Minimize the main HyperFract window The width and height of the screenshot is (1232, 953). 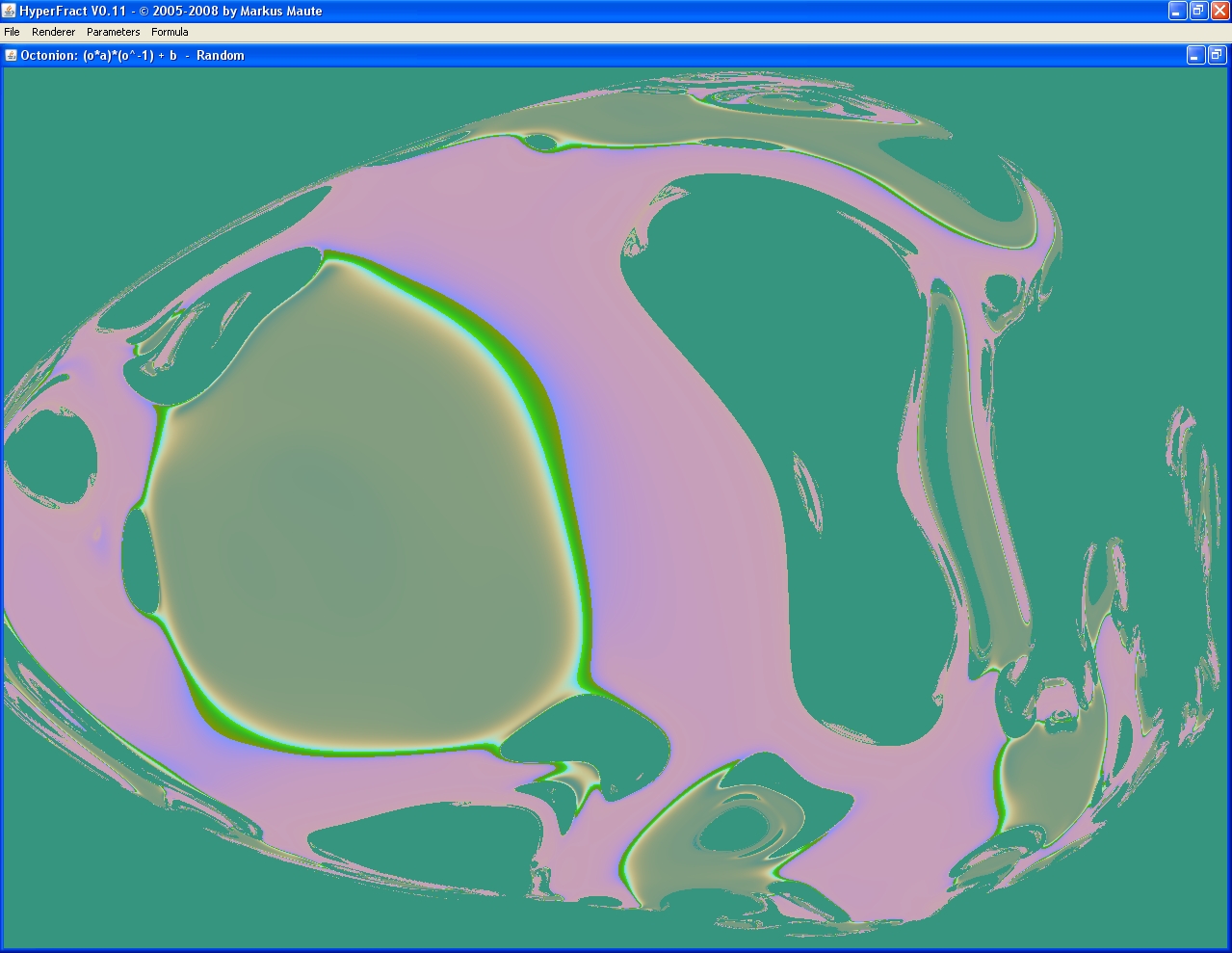(x=1177, y=11)
